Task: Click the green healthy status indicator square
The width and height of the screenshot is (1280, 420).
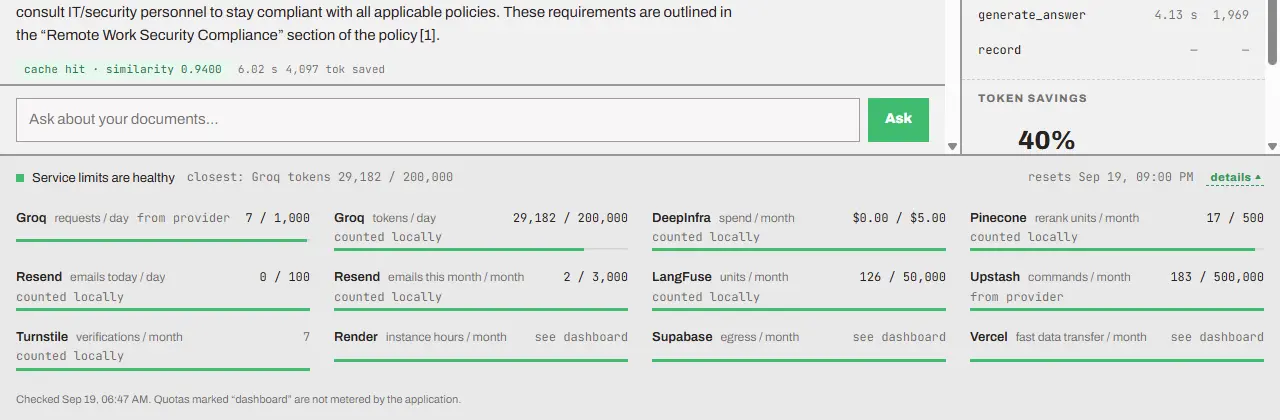Action: tap(20, 178)
